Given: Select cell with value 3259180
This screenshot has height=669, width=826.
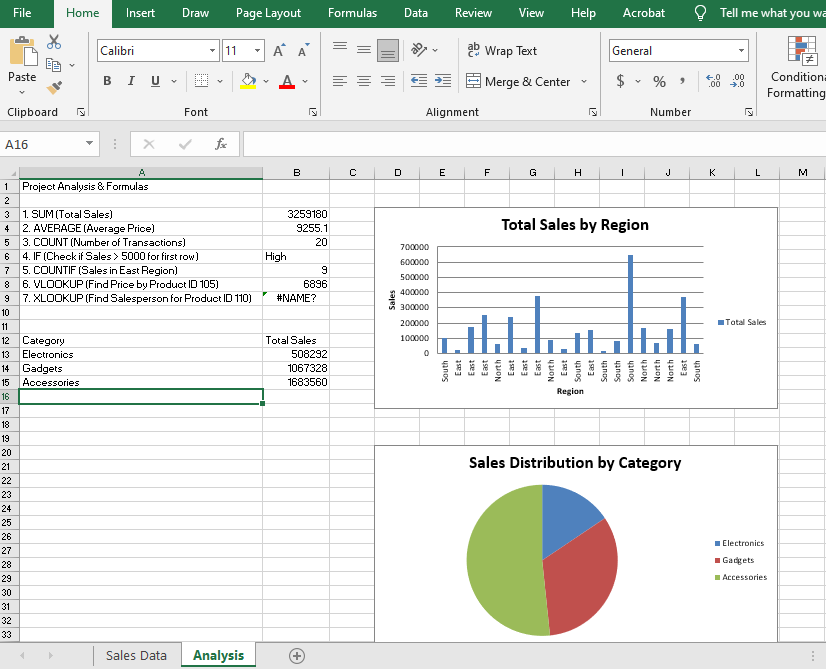Looking at the screenshot, I should 296,214.
